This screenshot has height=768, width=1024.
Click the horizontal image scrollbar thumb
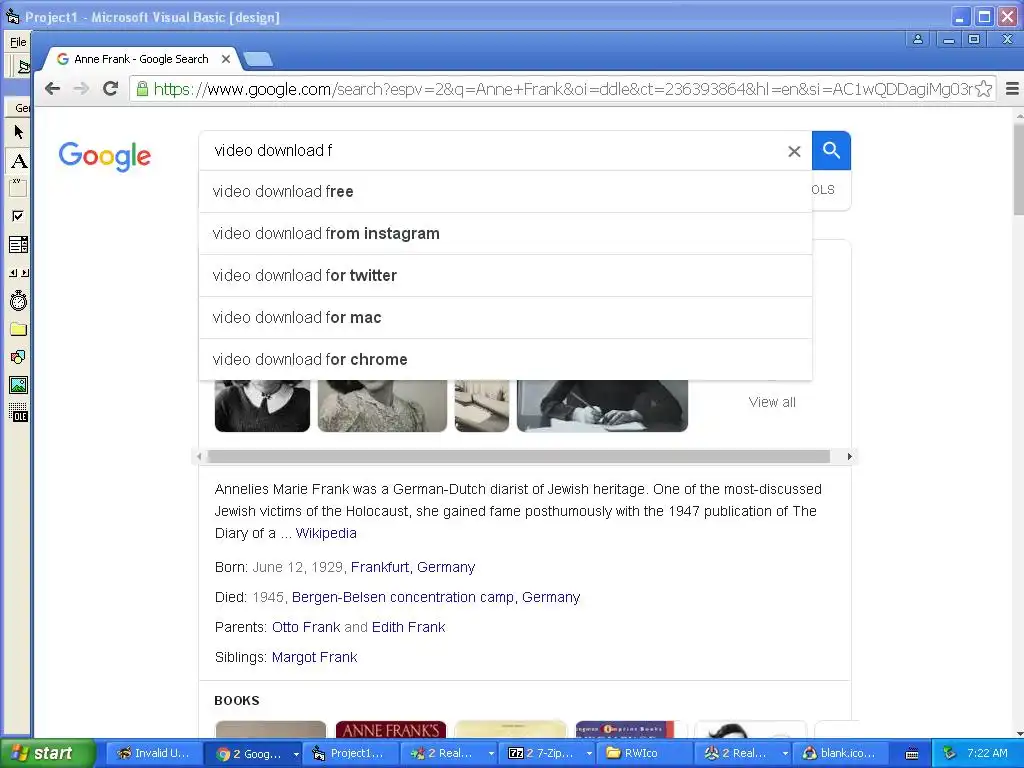[x=519, y=456]
